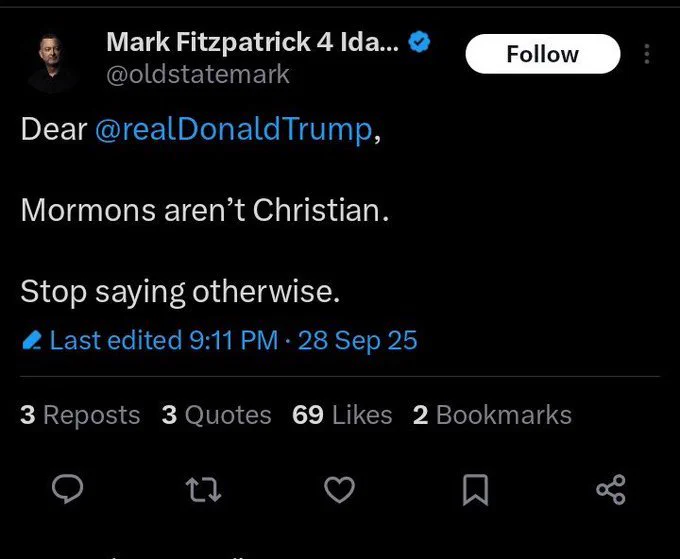Image resolution: width=680 pixels, height=559 pixels.
Task: View the Last edited 9:11 PM history
Action: coord(163,340)
